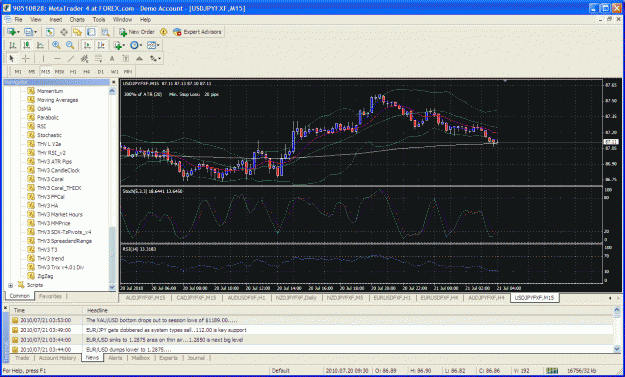
Task: Open the Account History terminal tab
Action: (x=57, y=358)
